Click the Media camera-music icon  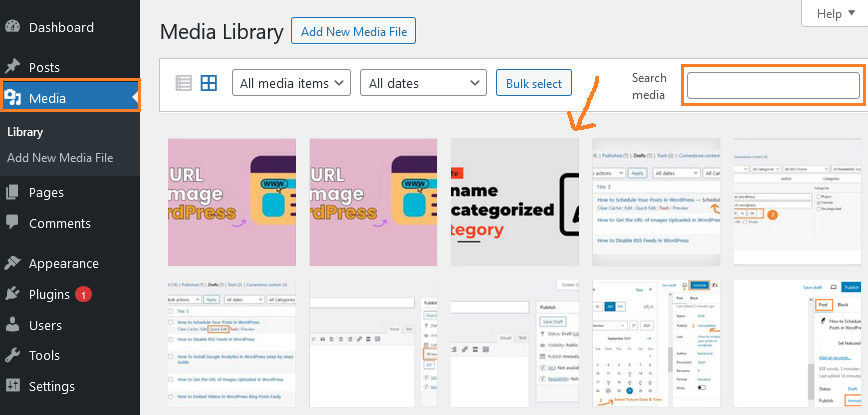coord(12,98)
